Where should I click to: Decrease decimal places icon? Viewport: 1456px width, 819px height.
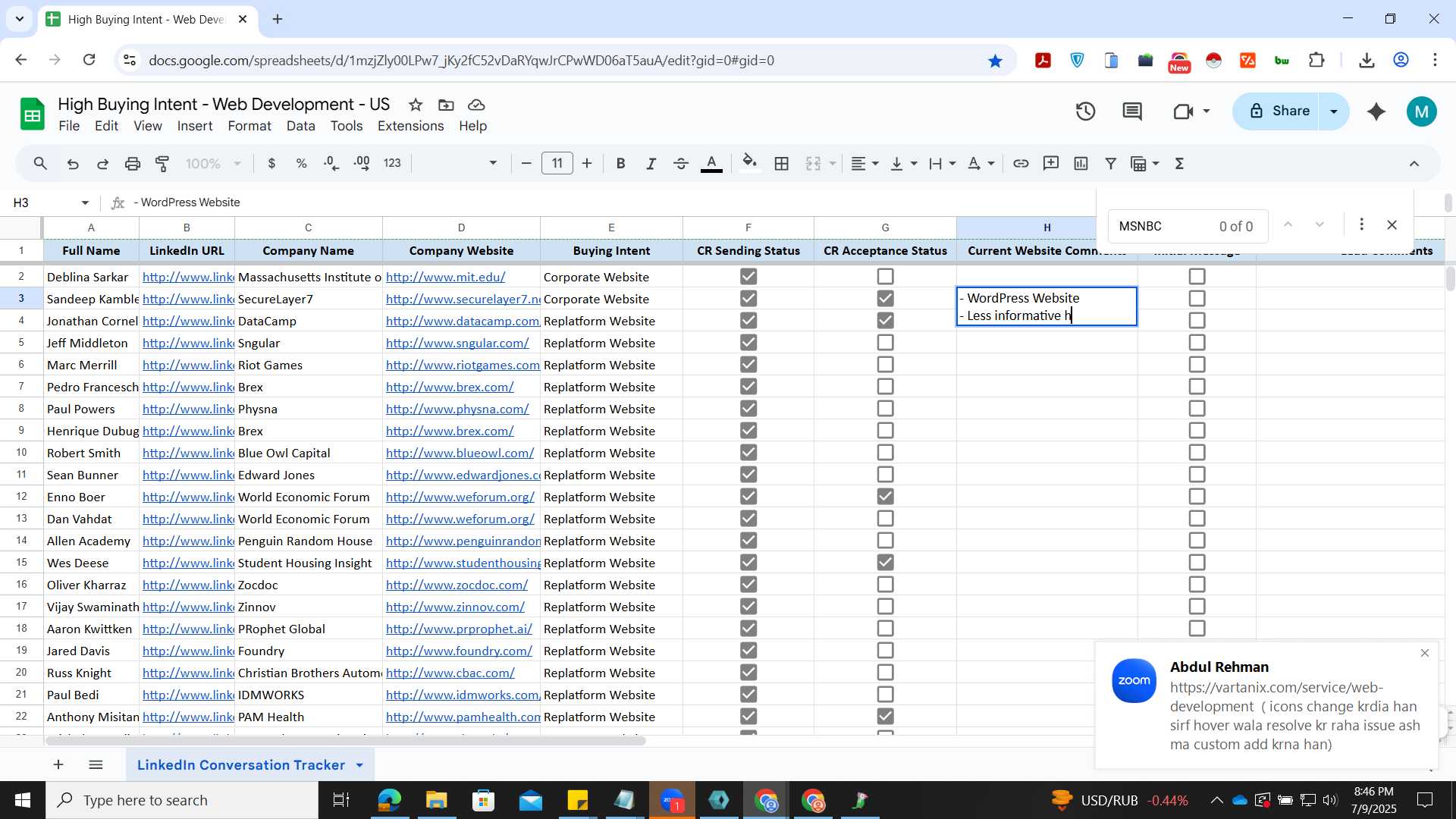pyautogui.click(x=331, y=164)
